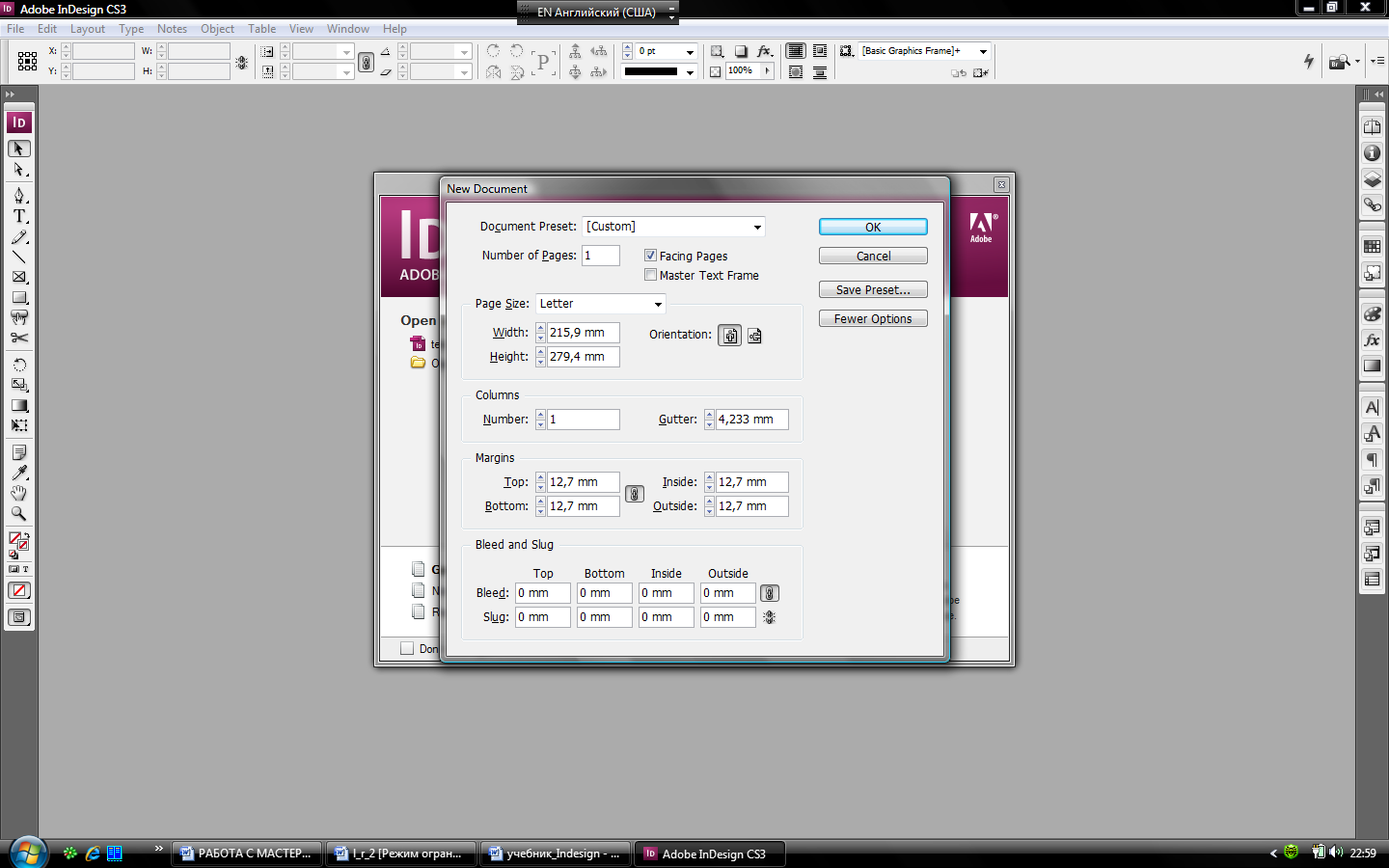
Task: Open control panel flyout menu
Action: pos(1376,61)
